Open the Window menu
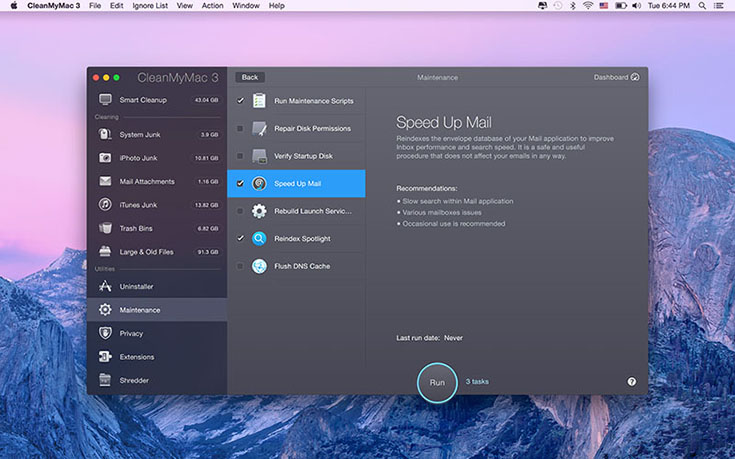The image size is (735, 459). (x=246, y=6)
